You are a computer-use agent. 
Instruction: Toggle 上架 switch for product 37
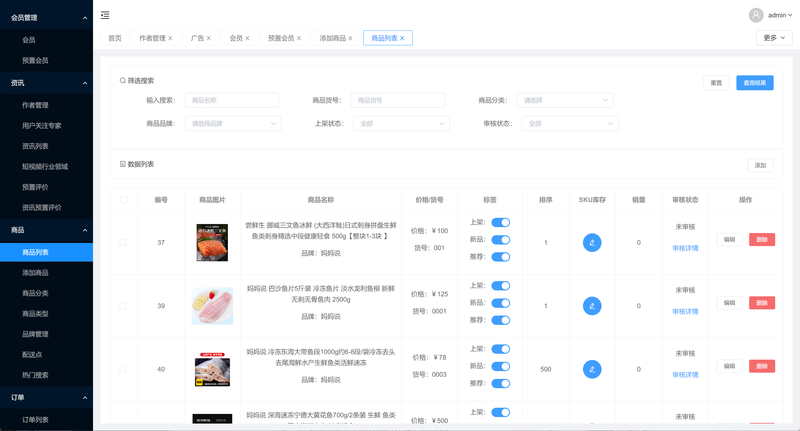[x=501, y=222]
